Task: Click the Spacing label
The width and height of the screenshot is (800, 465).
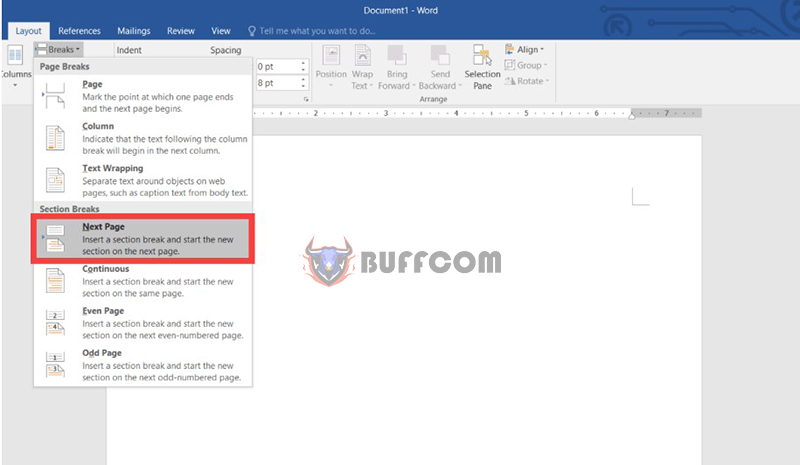Action: pos(226,50)
